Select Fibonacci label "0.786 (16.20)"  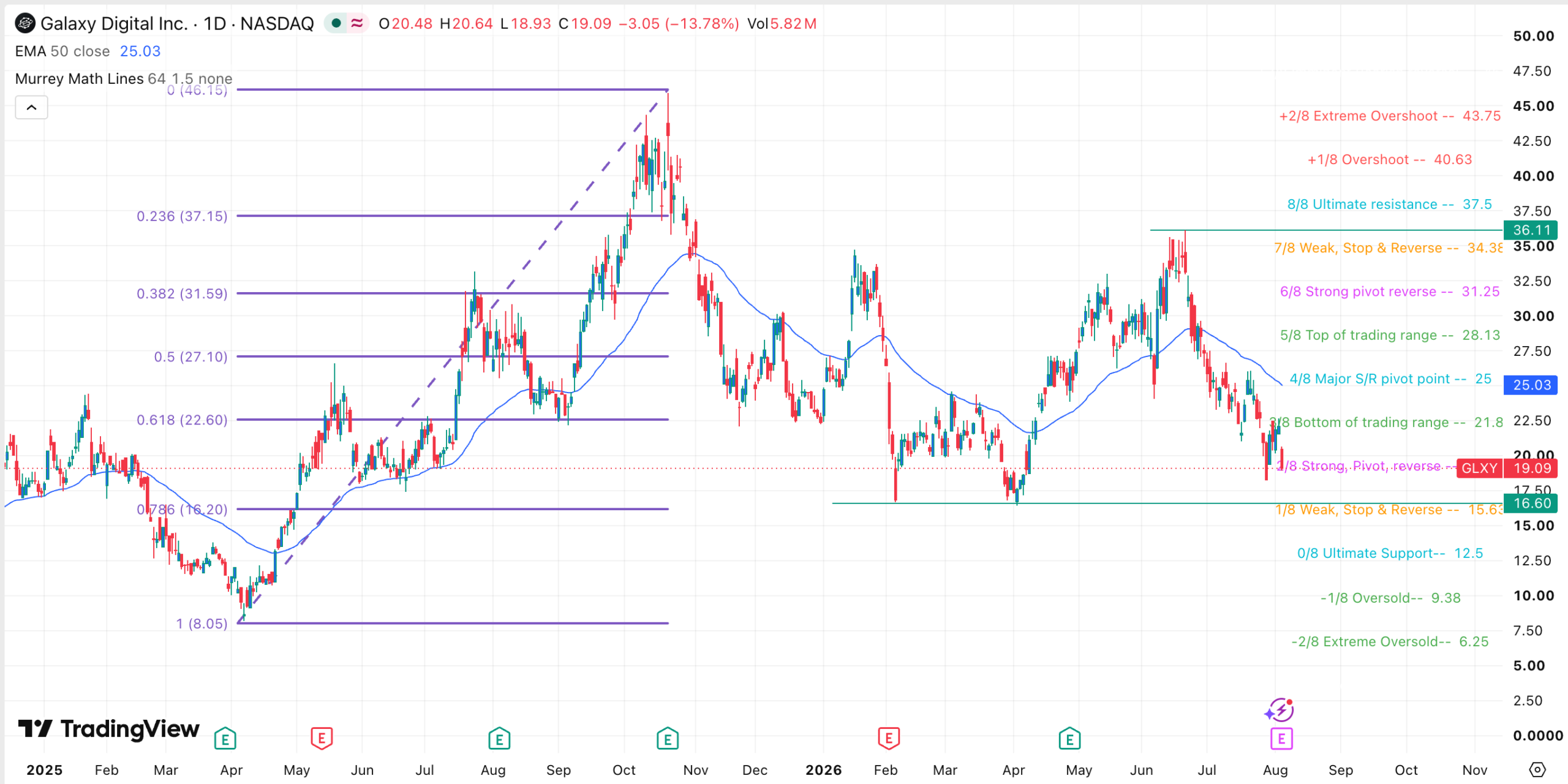(182, 510)
